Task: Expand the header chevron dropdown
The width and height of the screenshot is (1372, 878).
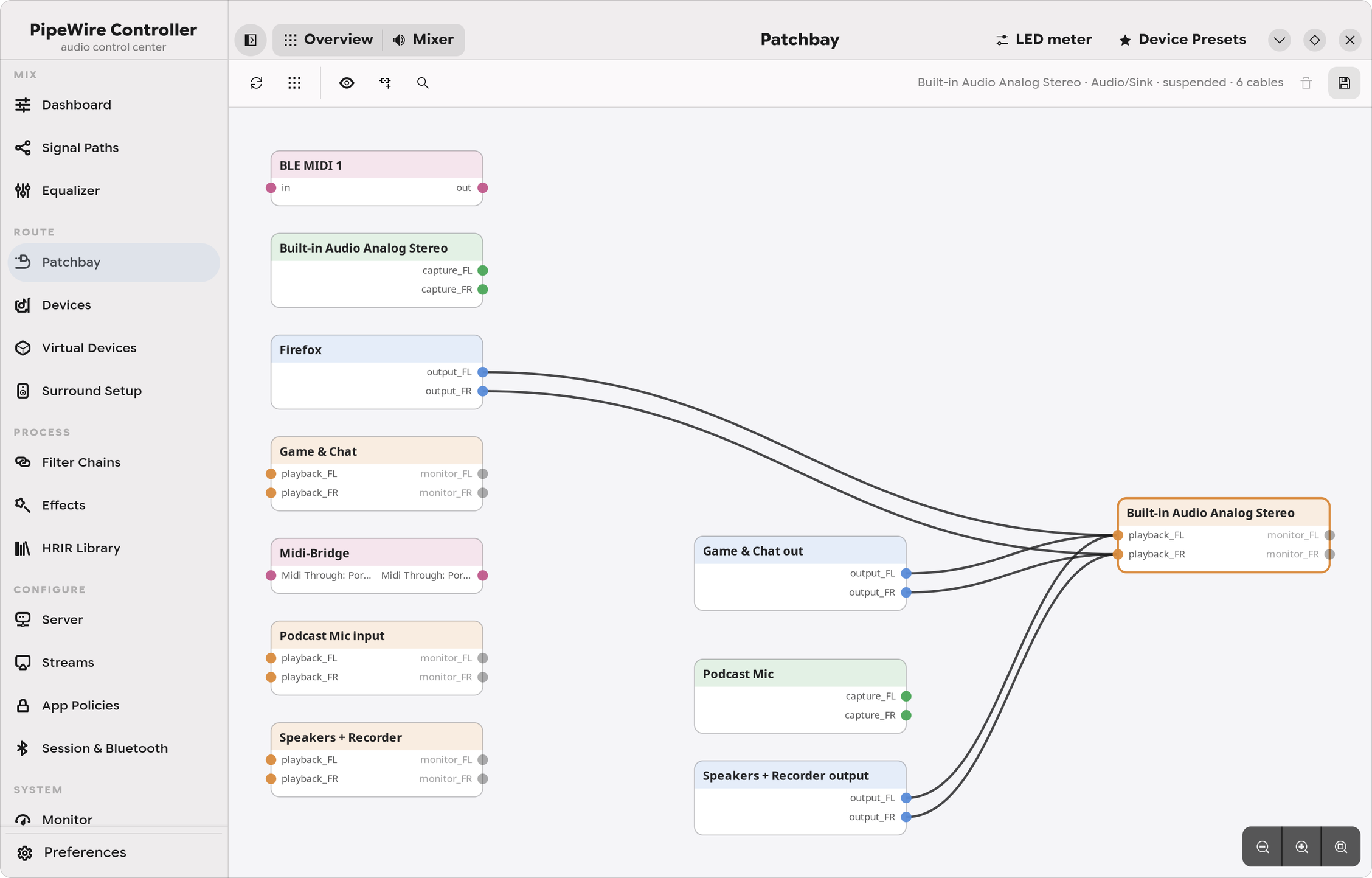Action: click(1280, 40)
